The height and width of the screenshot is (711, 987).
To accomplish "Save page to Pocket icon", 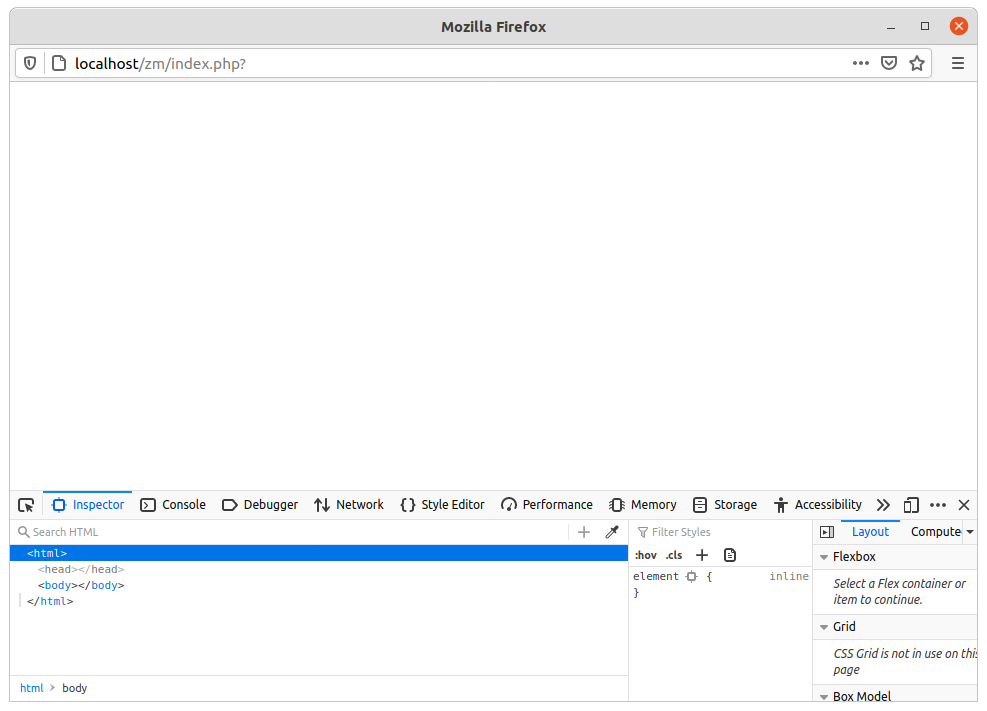I will [889, 64].
